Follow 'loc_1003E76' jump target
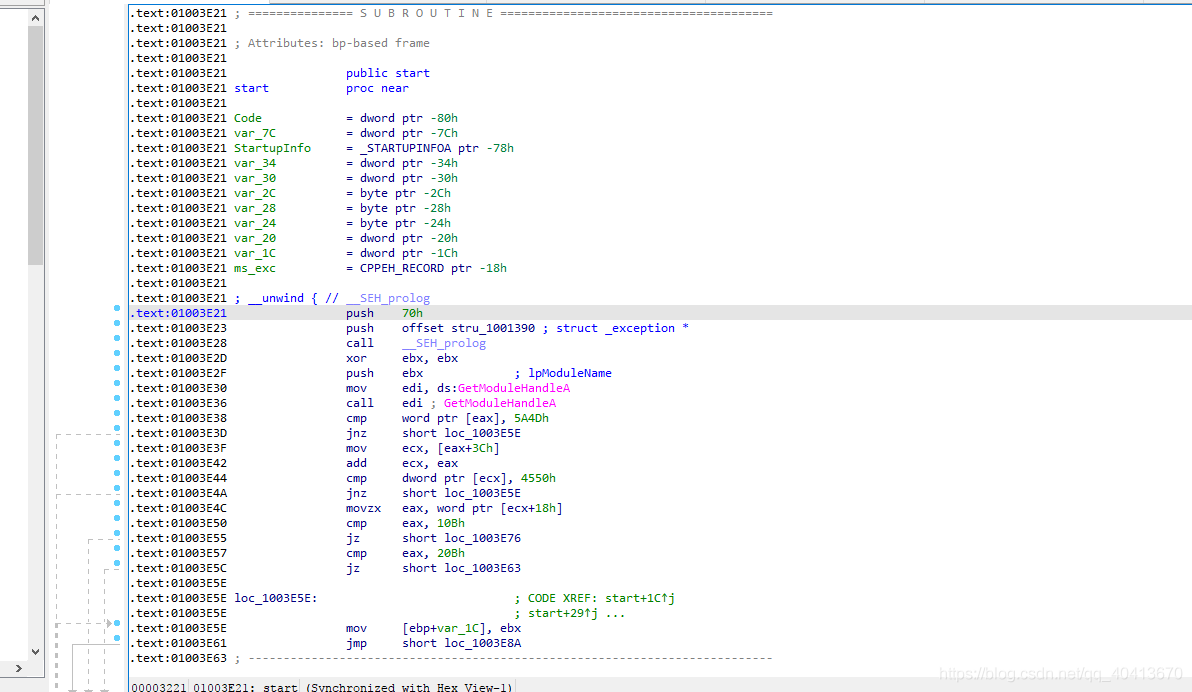This screenshot has width=1192, height=692. click(x=483, y=538)
